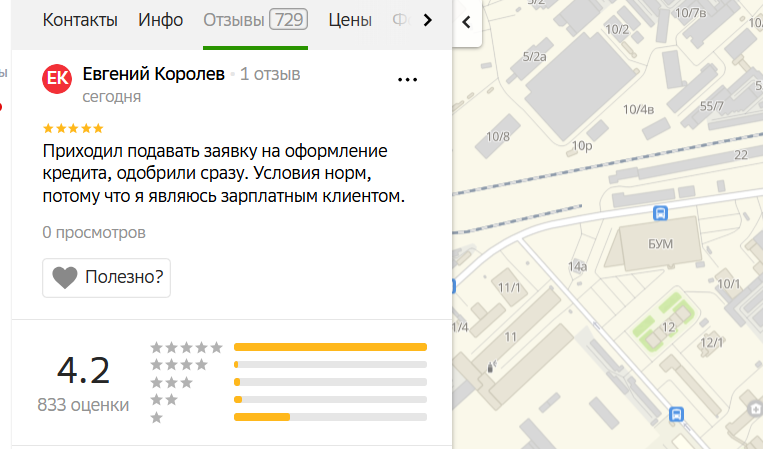Select the Отзывы 729 tab
Image resolution: width=763 pixels, height=449 pixels.
coord(255,20)
